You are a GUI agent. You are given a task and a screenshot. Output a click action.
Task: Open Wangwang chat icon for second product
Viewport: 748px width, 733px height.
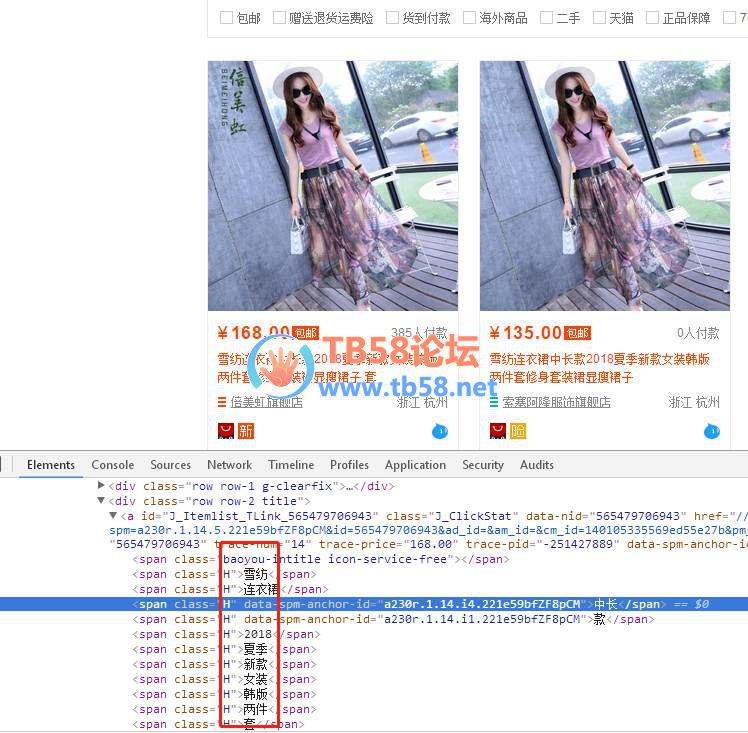(711, 431)
